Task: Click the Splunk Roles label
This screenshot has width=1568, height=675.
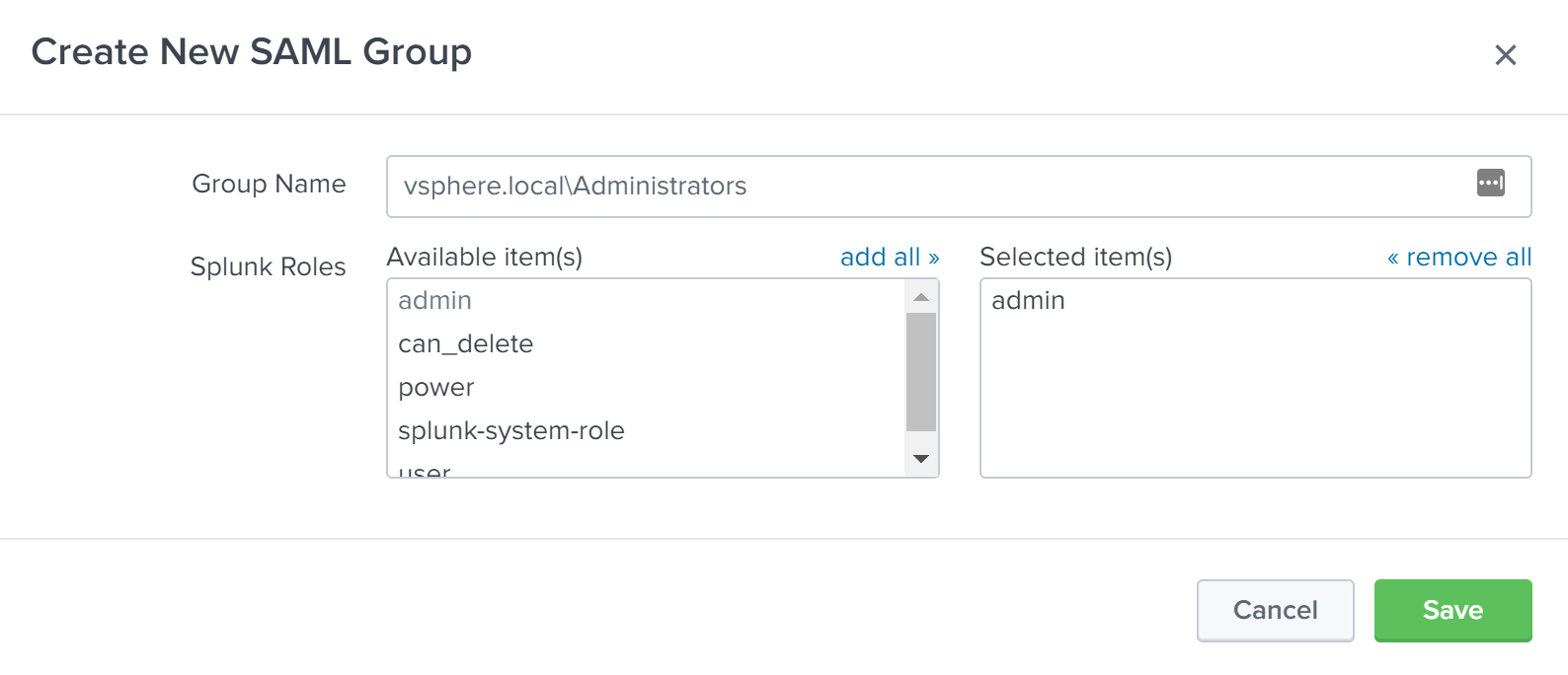Action: [x=268, y=267]
